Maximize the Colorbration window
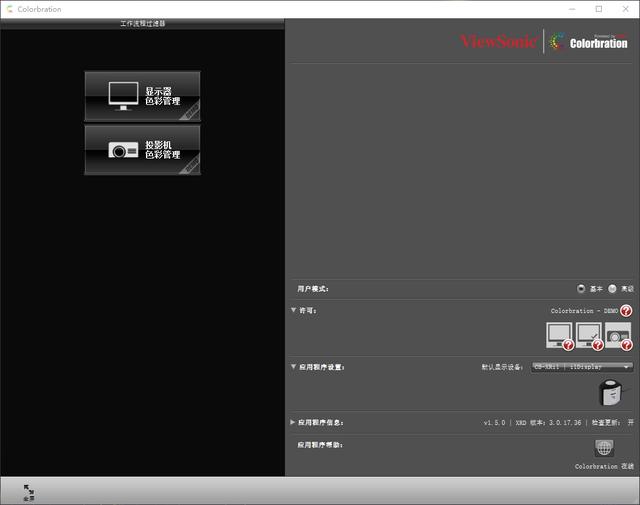 (599, 9)
